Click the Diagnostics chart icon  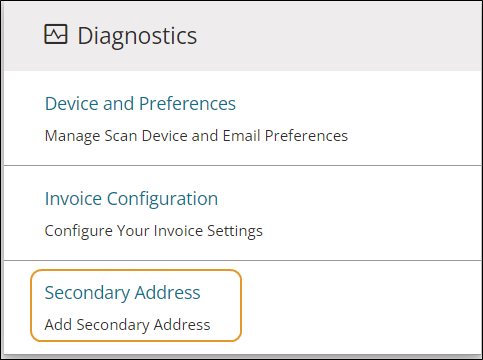point(56,34)
